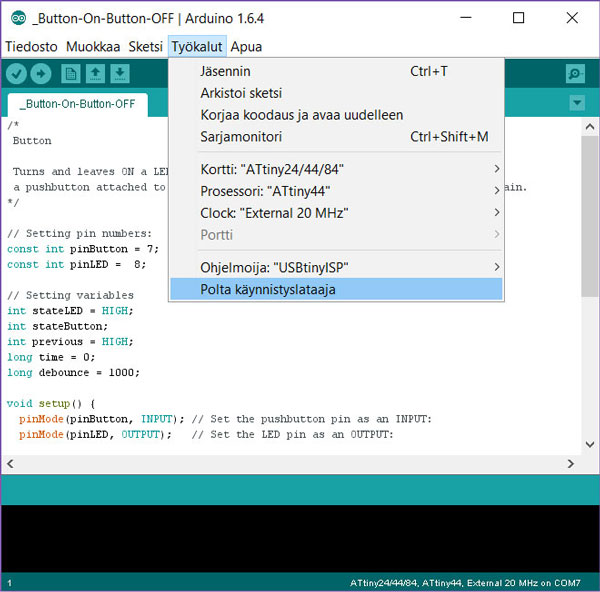Close the Arduino window
Viewport: 600px width, 592px height.
click(x=572, y=18)
